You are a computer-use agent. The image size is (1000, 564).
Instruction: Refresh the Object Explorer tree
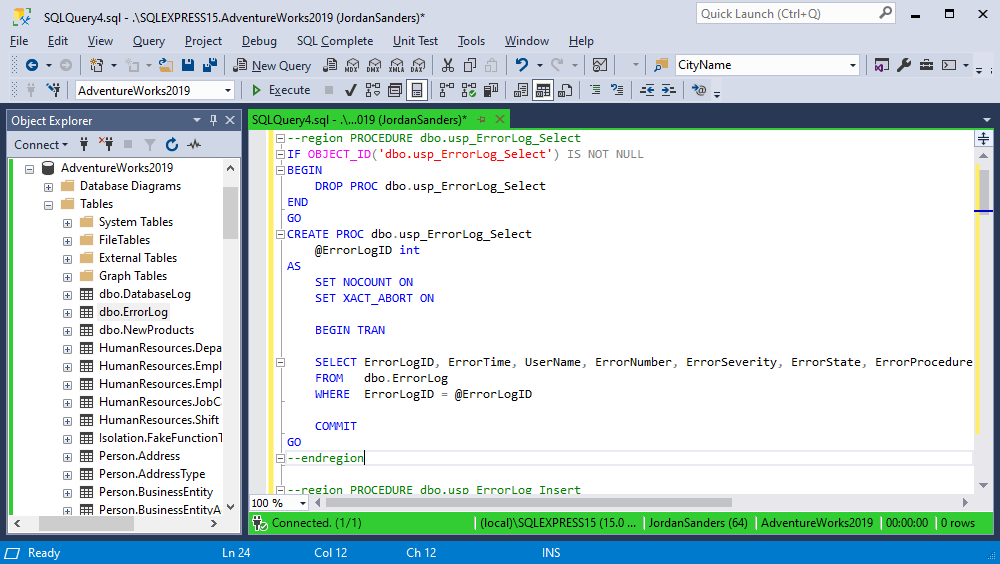coord(172,145)
